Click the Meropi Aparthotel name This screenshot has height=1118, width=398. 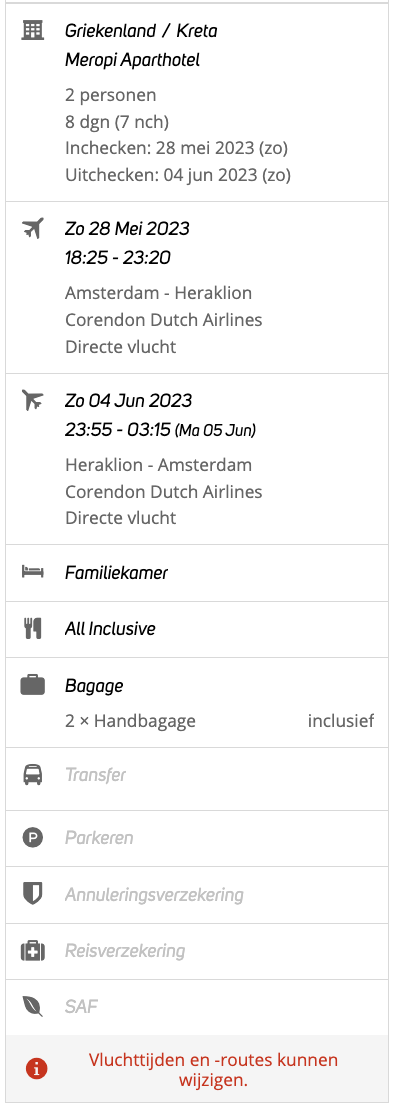pos(132,60)
